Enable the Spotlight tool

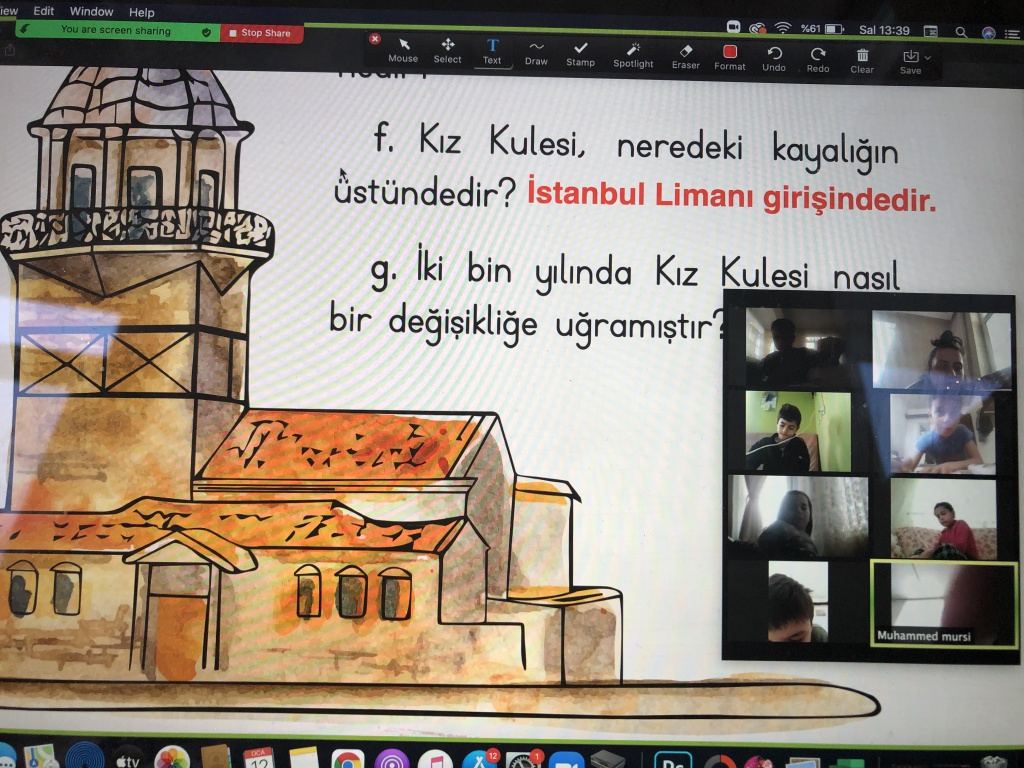point(633,54)
